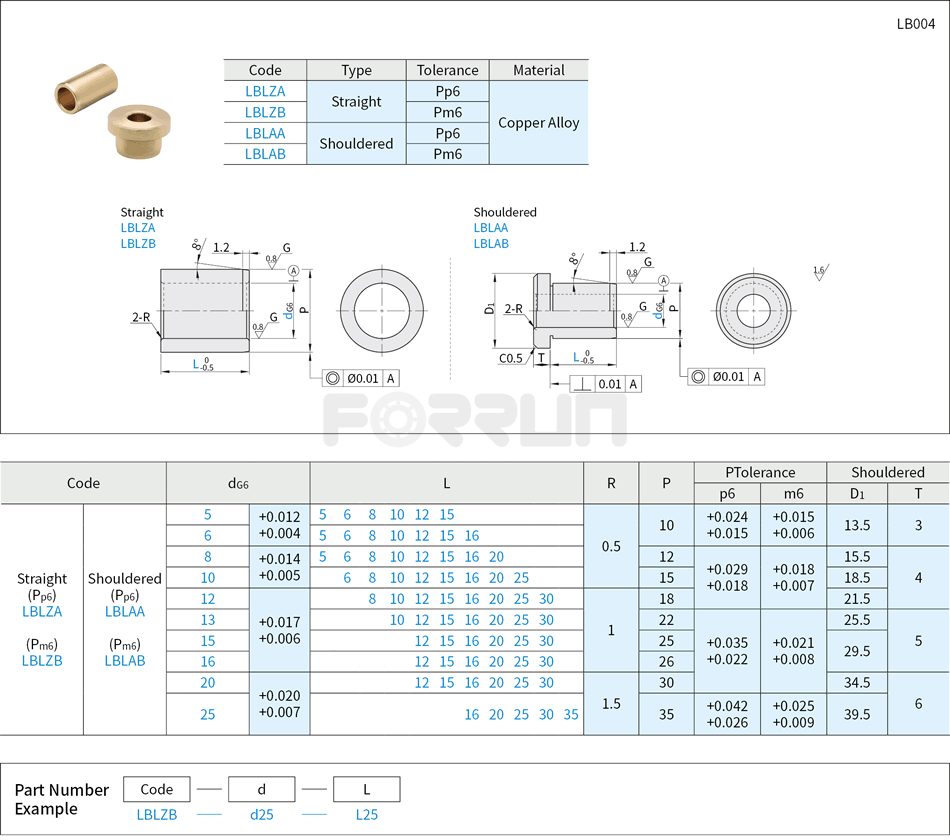This screenshot has width=950, height=840.
Task: Click the Copper Alloy cell
Action: 539,122
